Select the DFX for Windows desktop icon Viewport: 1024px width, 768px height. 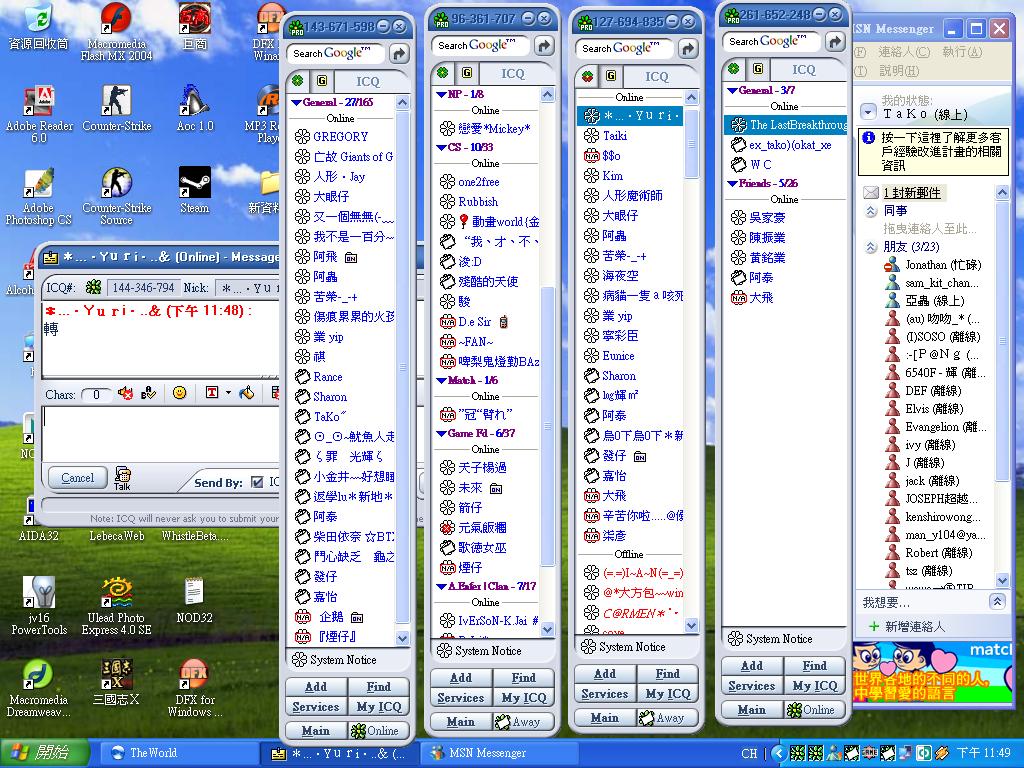point(195,688)
